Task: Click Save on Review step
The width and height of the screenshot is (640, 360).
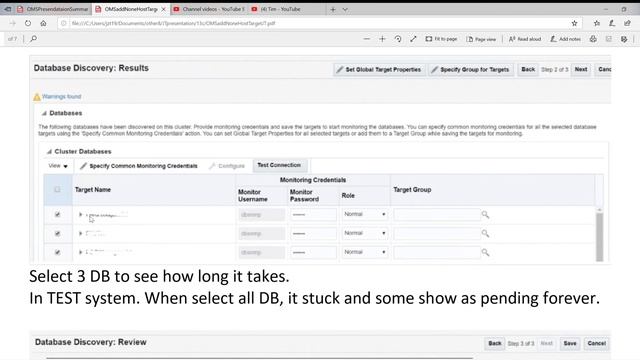Action: [x=570, y=344]
